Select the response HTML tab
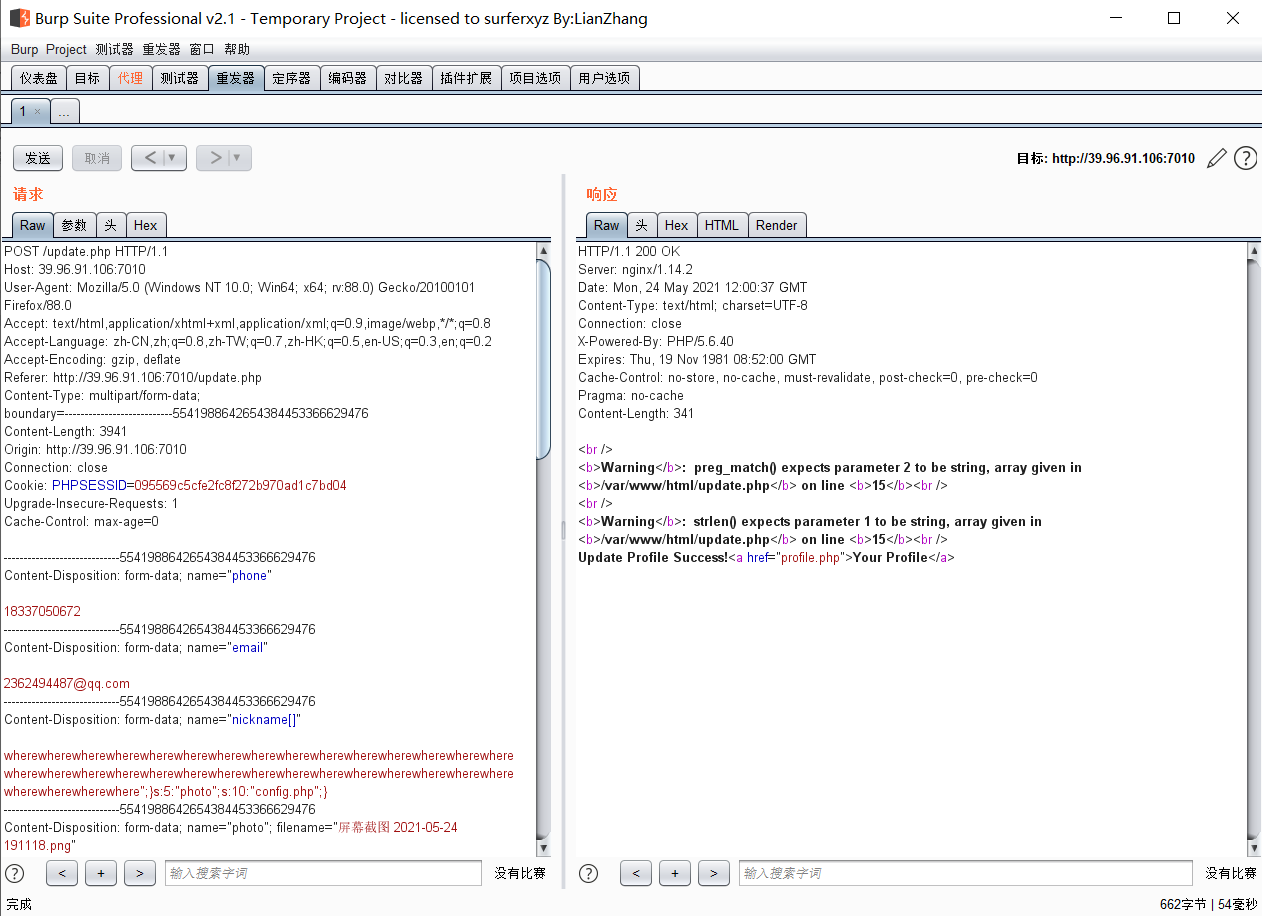Viewport: 1262px width, 916px height. coord(722,225)
